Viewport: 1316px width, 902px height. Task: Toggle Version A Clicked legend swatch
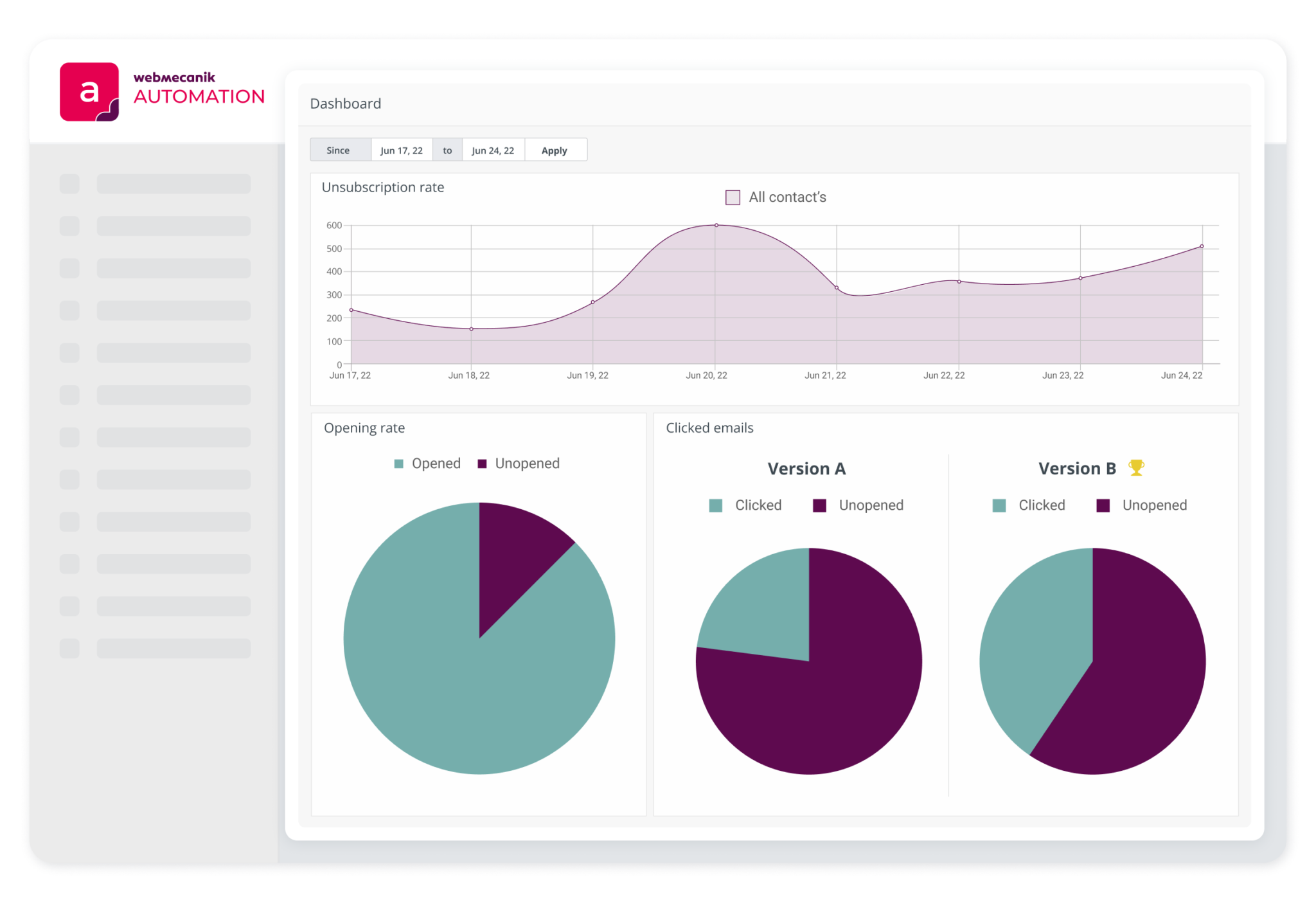[x=716, y=505]
